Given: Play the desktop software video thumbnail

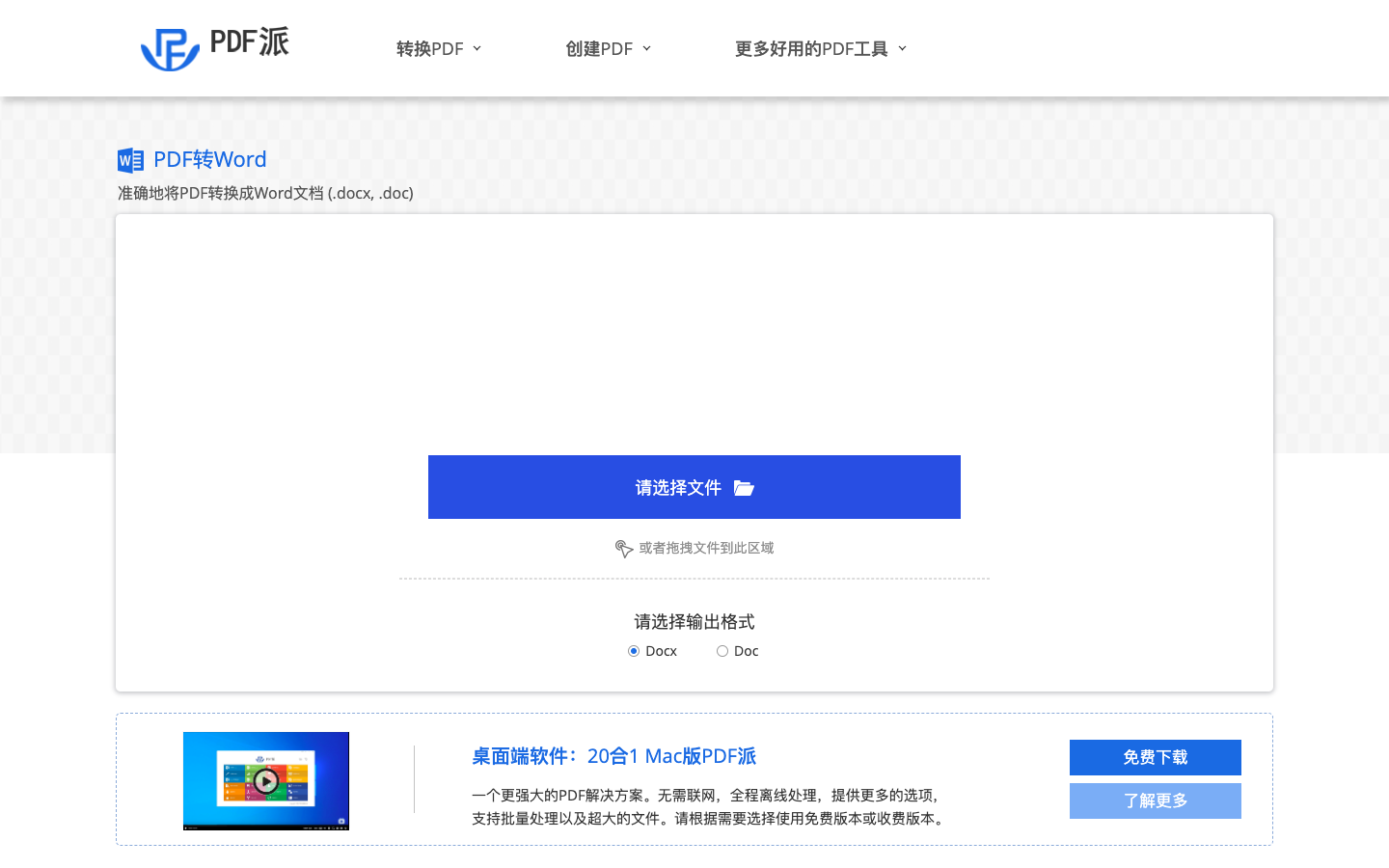Looking at the screenshot, I should [266, 781].
